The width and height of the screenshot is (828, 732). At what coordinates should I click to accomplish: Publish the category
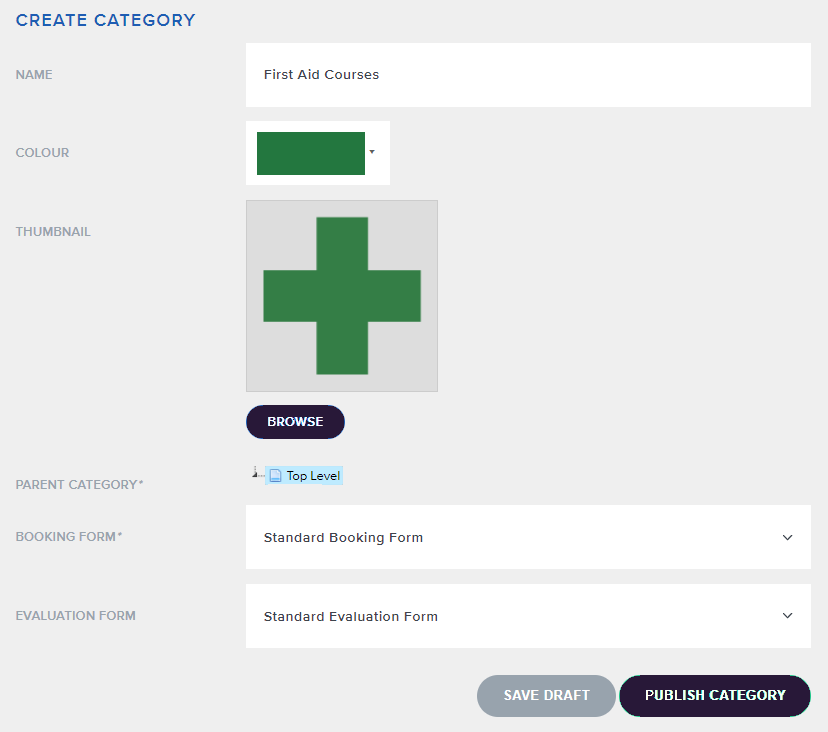click(715, 695)
